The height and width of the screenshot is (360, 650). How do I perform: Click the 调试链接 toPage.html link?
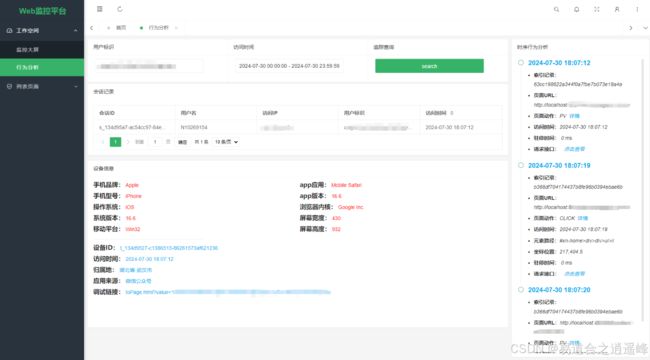click(228, 292)
